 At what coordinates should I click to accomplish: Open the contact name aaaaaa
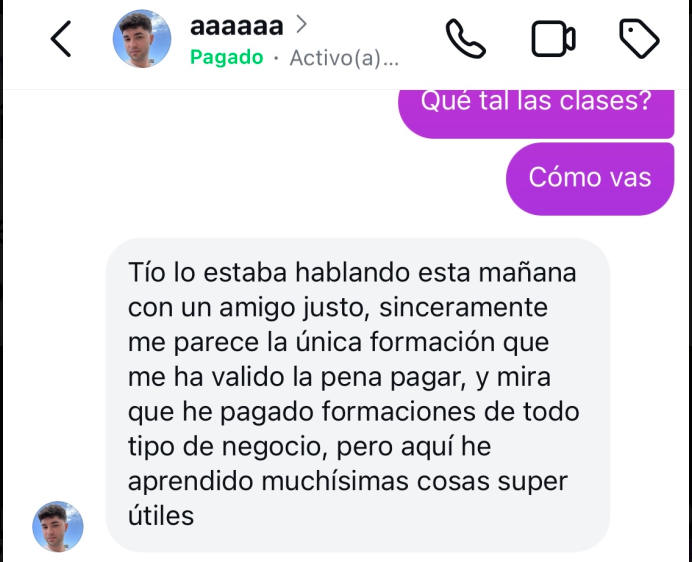point(237,26)
